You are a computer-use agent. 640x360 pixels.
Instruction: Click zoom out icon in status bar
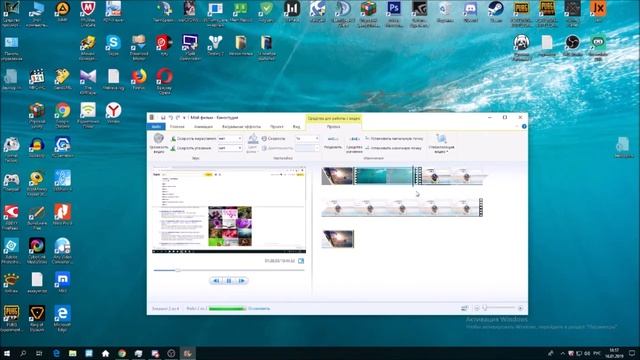coord(476,308)
